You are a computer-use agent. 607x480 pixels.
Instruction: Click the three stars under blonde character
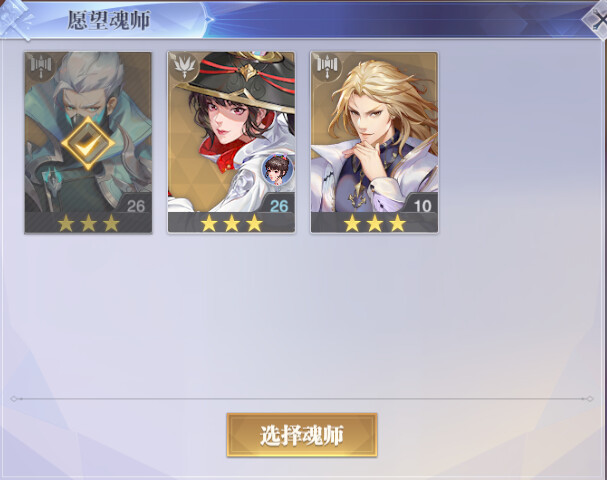[x=375, y=223]
